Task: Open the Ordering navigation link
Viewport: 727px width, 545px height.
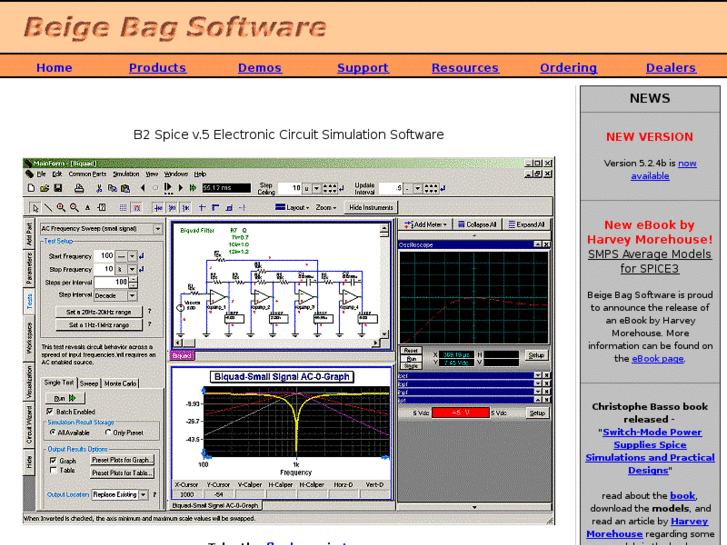Action: 568,68
